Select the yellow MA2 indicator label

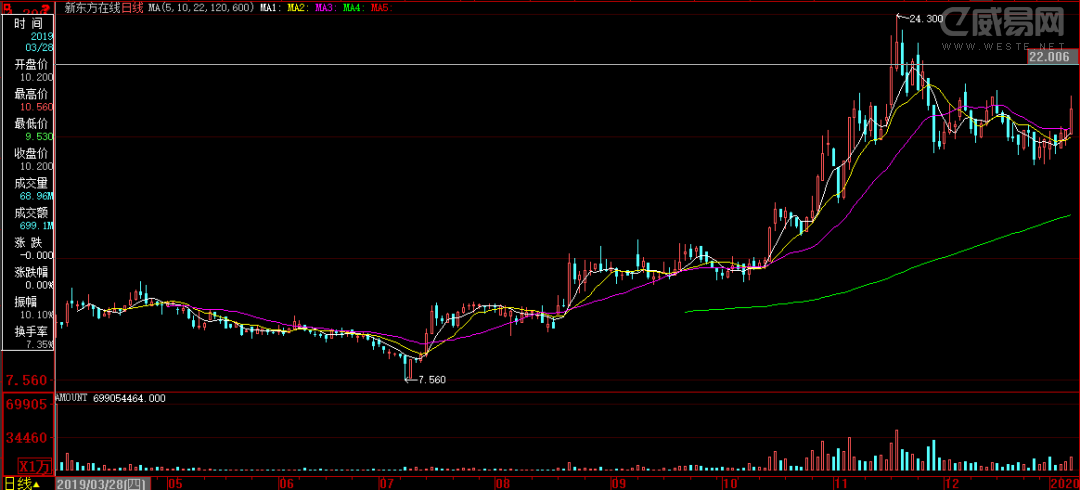point(297,7)
